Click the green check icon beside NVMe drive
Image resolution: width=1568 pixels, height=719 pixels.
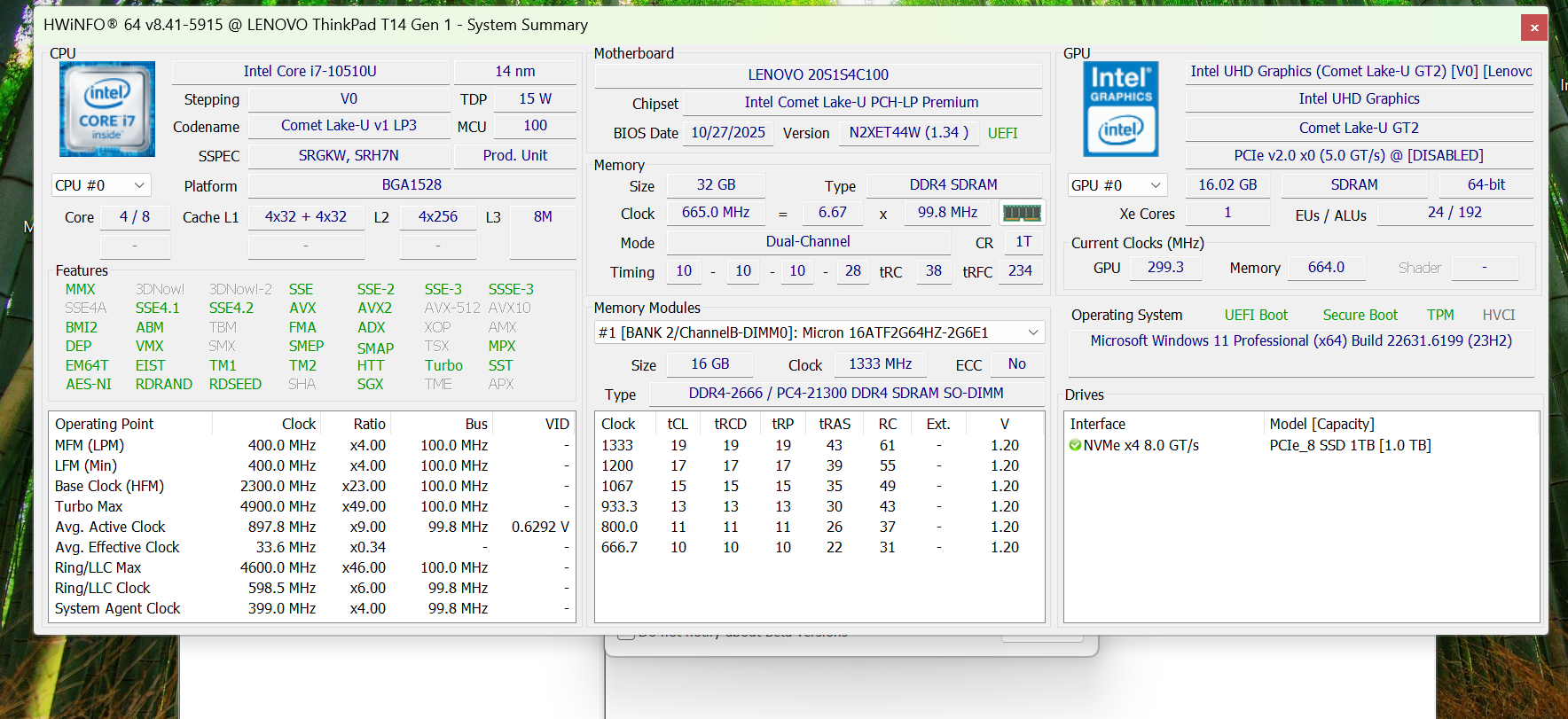1075,445
